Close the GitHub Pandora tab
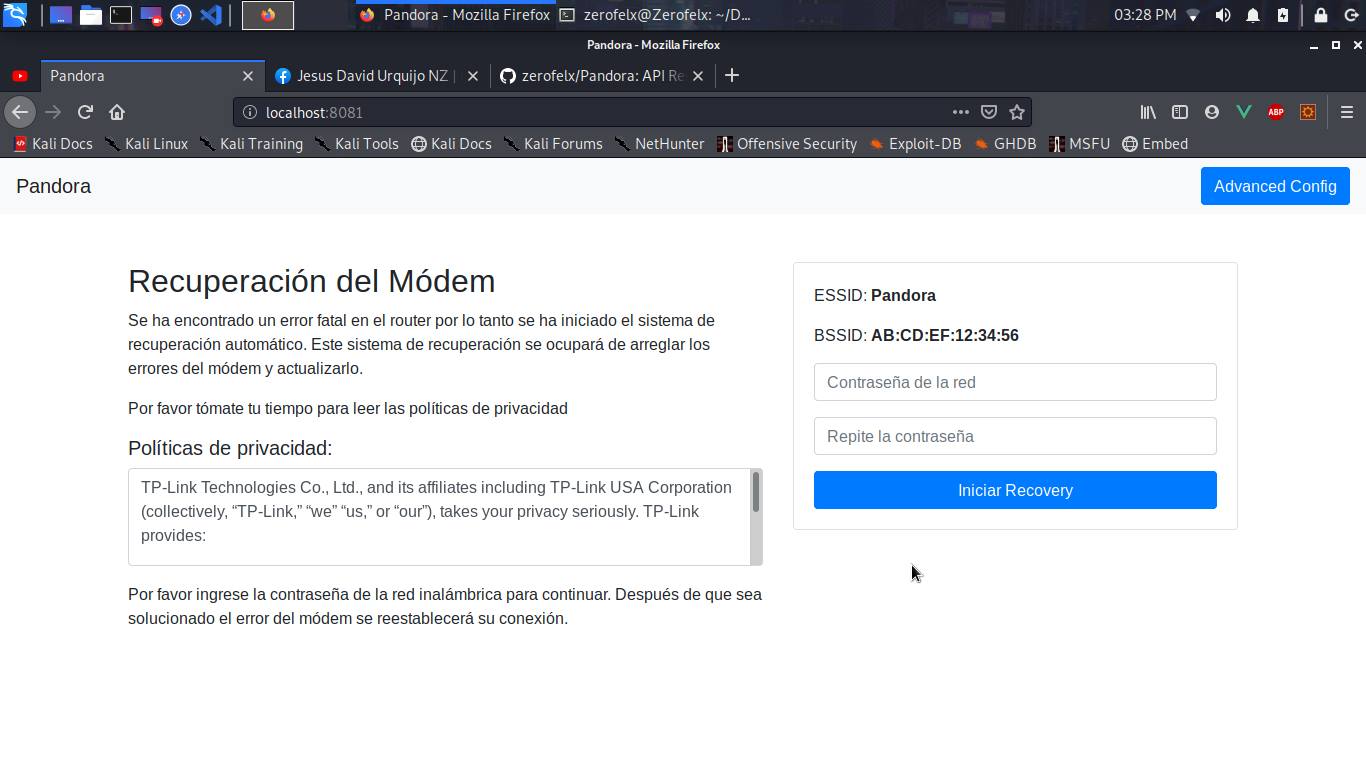The width and height of the screenshot is (1366, 768). [x=698, y=76]
